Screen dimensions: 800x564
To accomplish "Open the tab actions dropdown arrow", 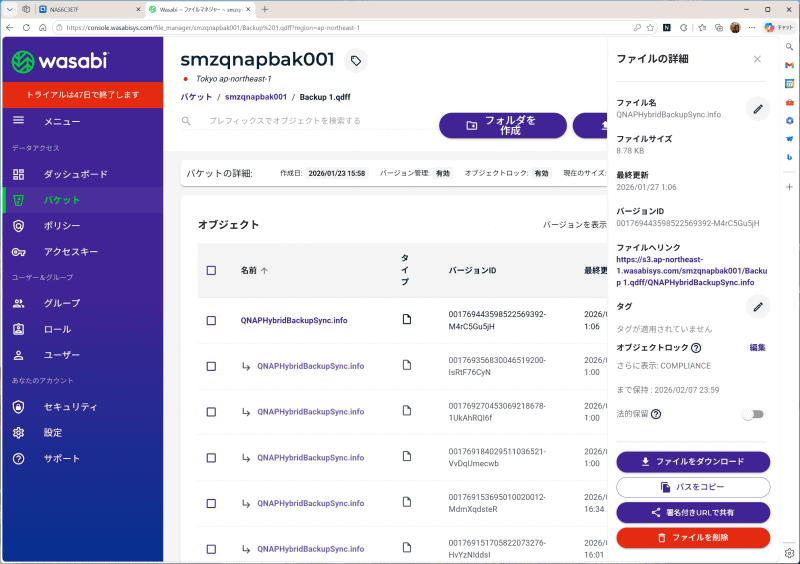I will [x=9, y=9].
